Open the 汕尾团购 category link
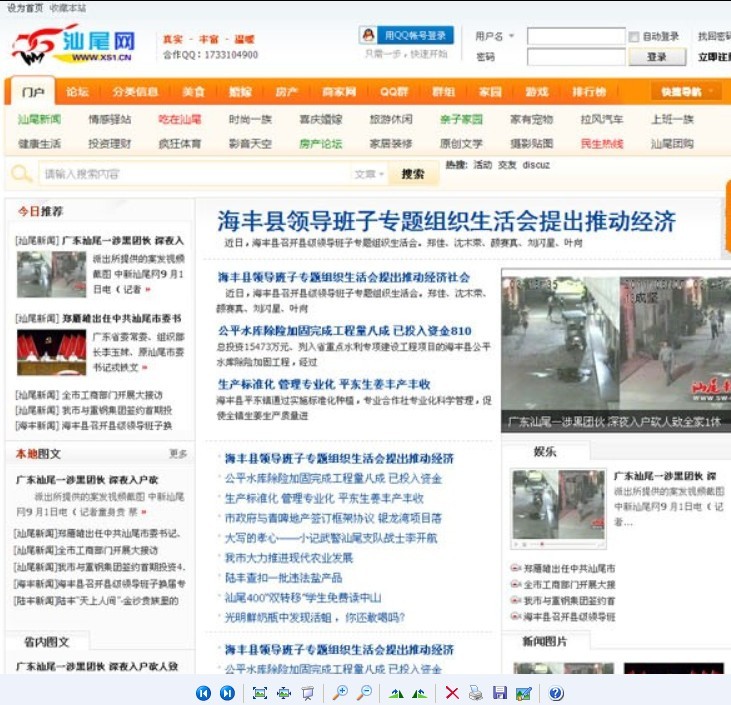The width and height of the screenshot is (731, 705). (672, 144)
